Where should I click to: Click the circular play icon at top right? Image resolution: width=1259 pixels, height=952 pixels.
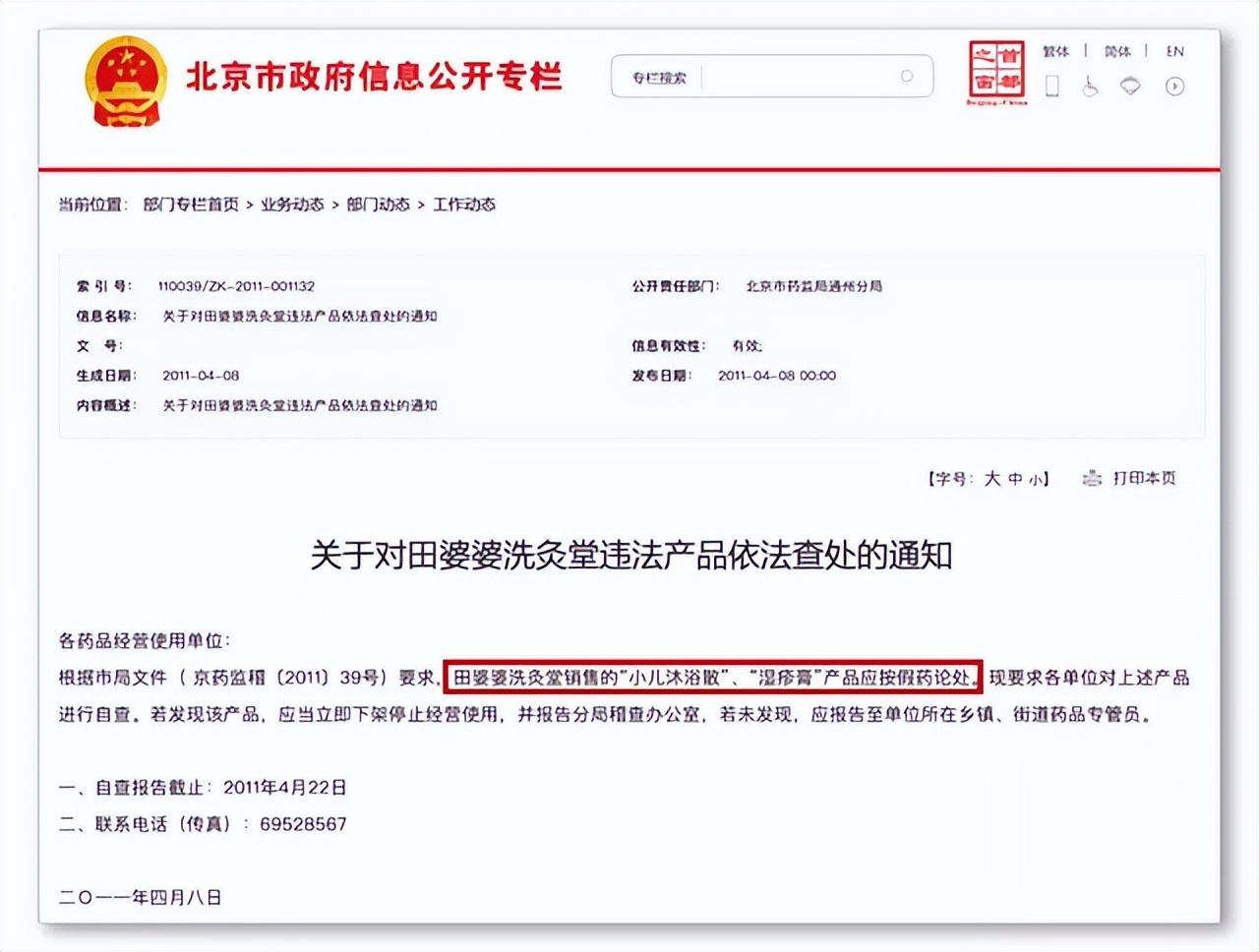tap(1174, 87)
